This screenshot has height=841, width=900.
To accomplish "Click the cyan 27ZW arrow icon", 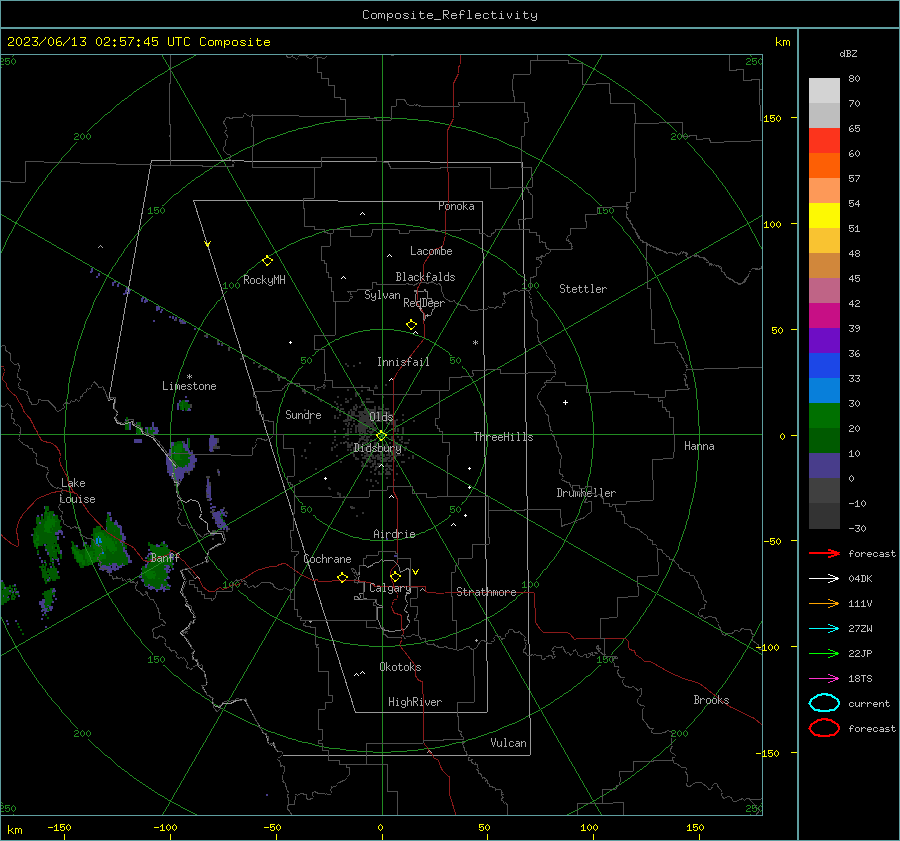I will click(x=824, y=629).
